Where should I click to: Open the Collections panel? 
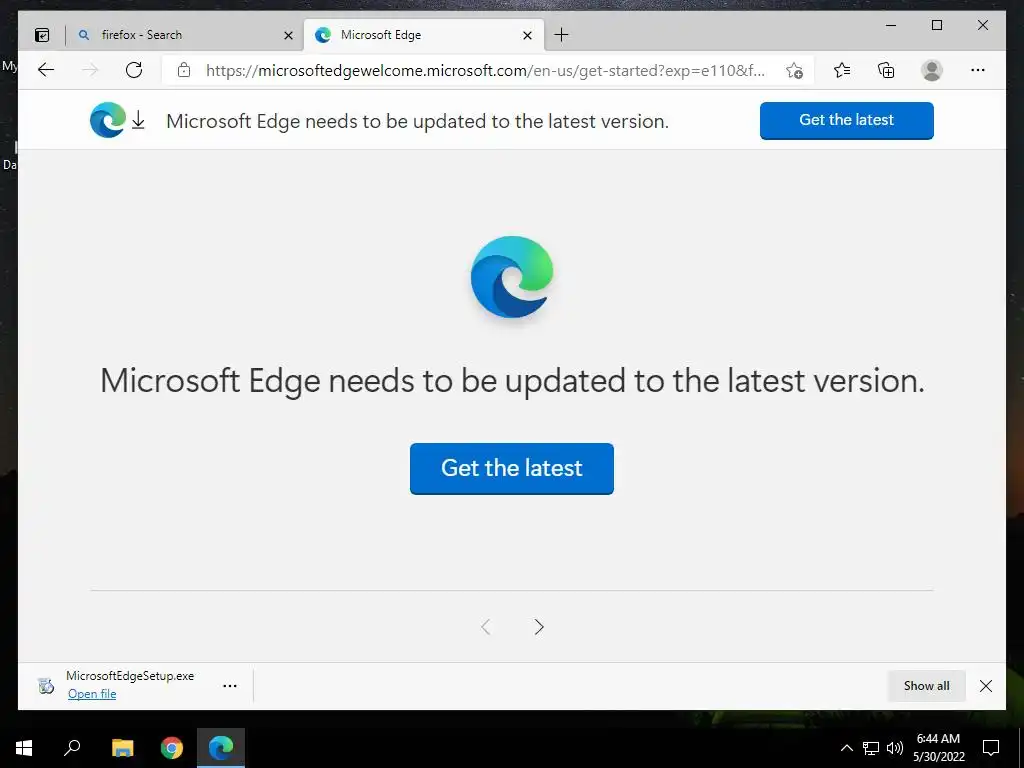[x=886, y=70]
